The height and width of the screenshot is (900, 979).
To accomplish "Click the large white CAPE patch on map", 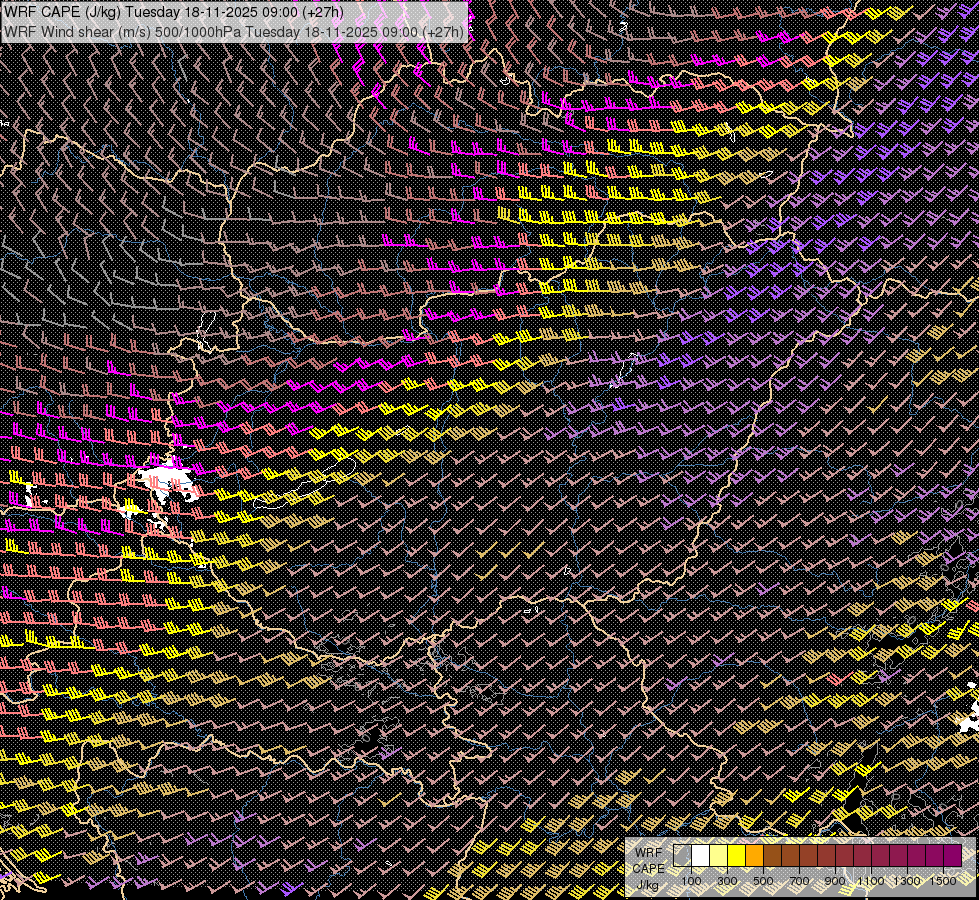I will (167, 480).
